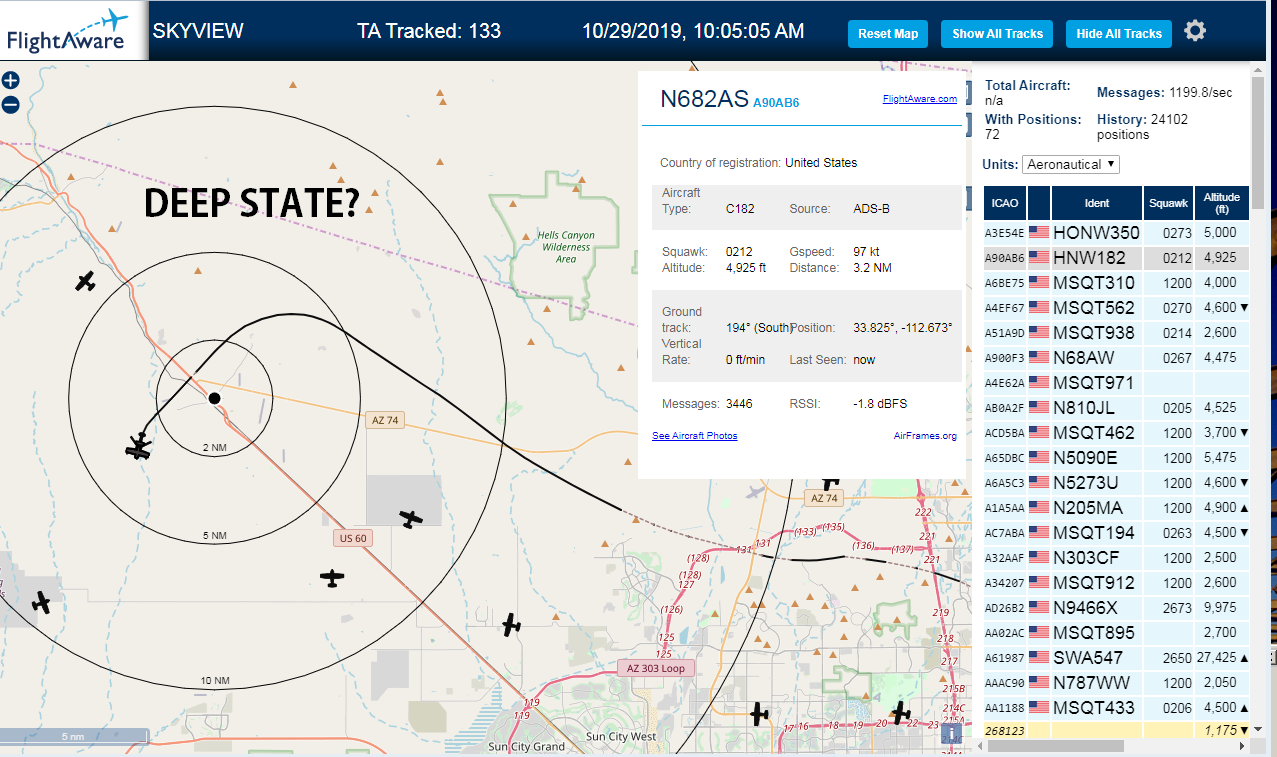The image size is (1277, 757).
Task: Click the US flag in SWA547 row
Action: click(1039, 658)
